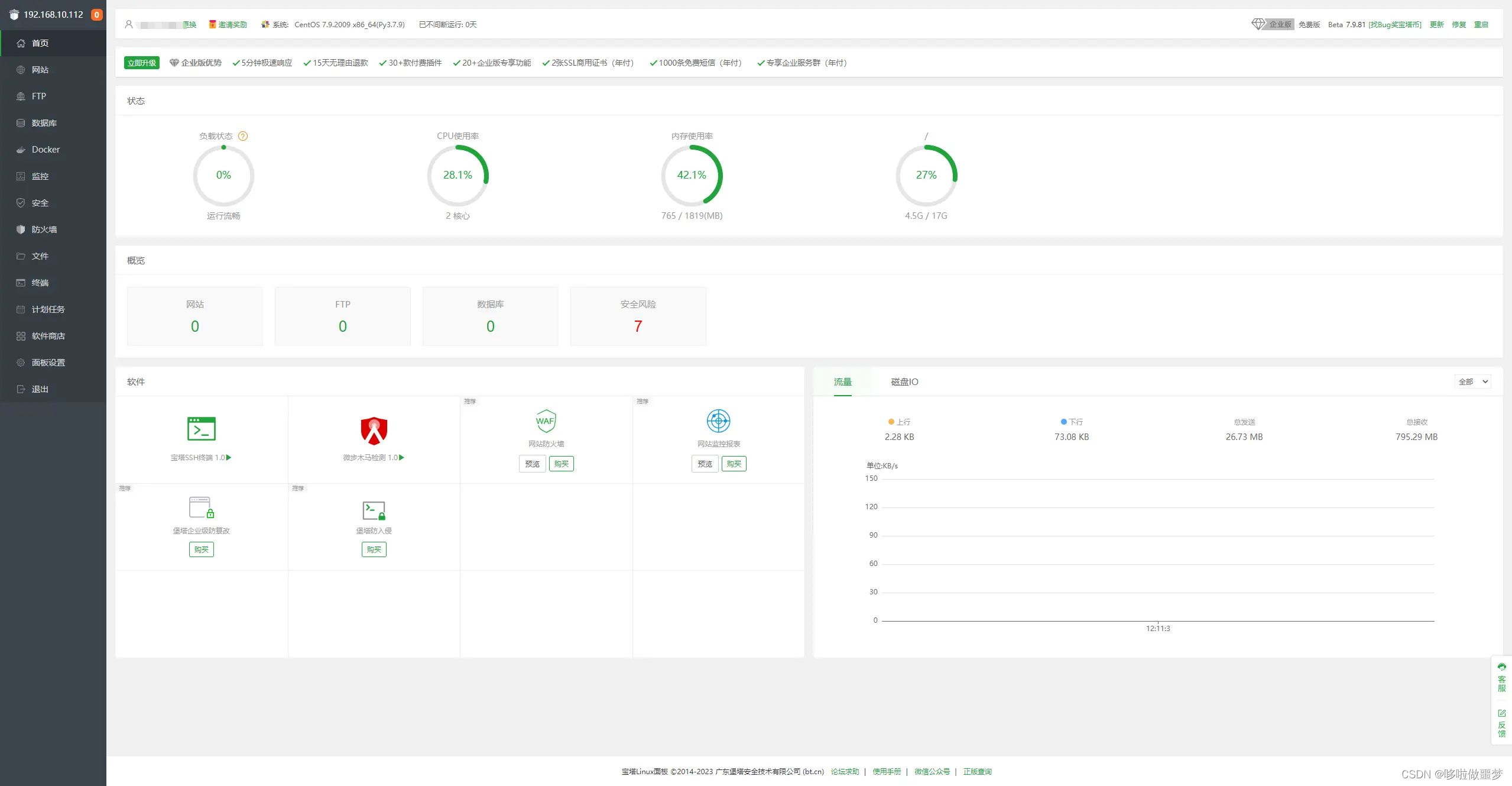Click the 微步木马检测 red shield icon
Image resolution: width=1512 pixels, height=786 pixels.
coord(374,431)
